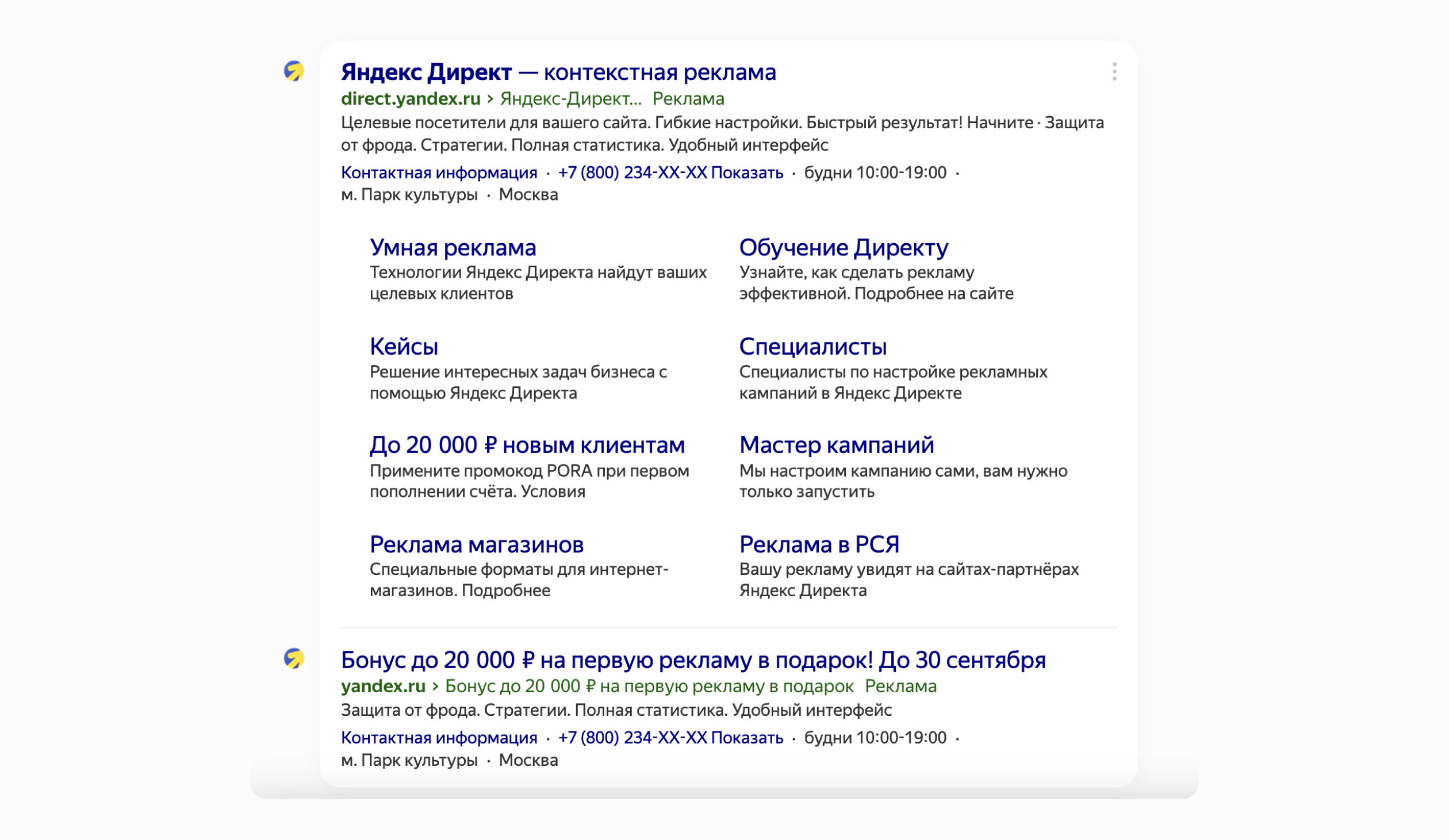Click 'Мы настроим кампанию сами' description
1449x840 pixels.
pos(903,481)
